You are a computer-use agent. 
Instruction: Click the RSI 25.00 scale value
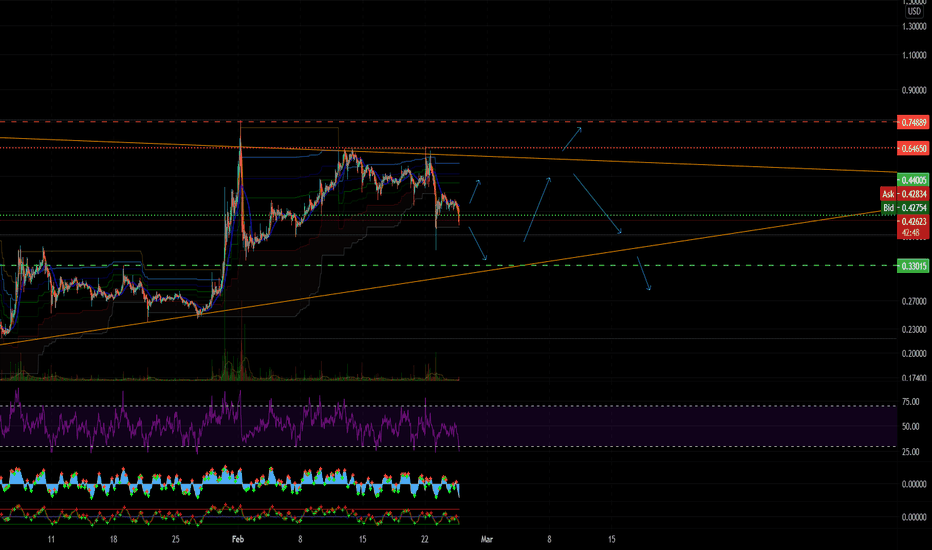click(x=911, y=452)
